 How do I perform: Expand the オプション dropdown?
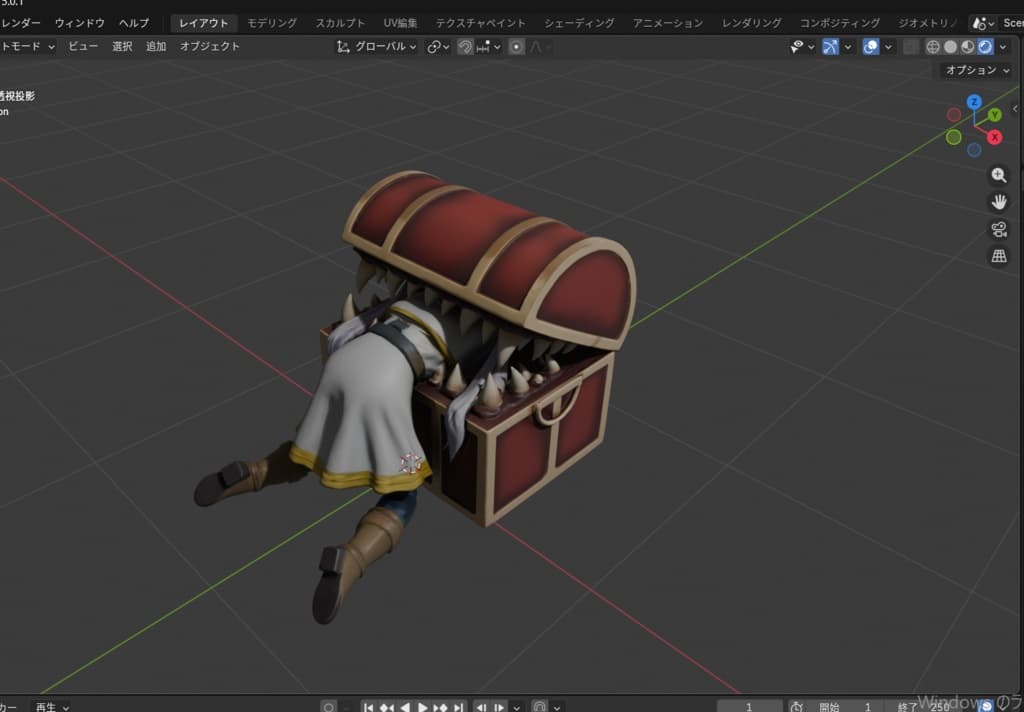[976, 70]
